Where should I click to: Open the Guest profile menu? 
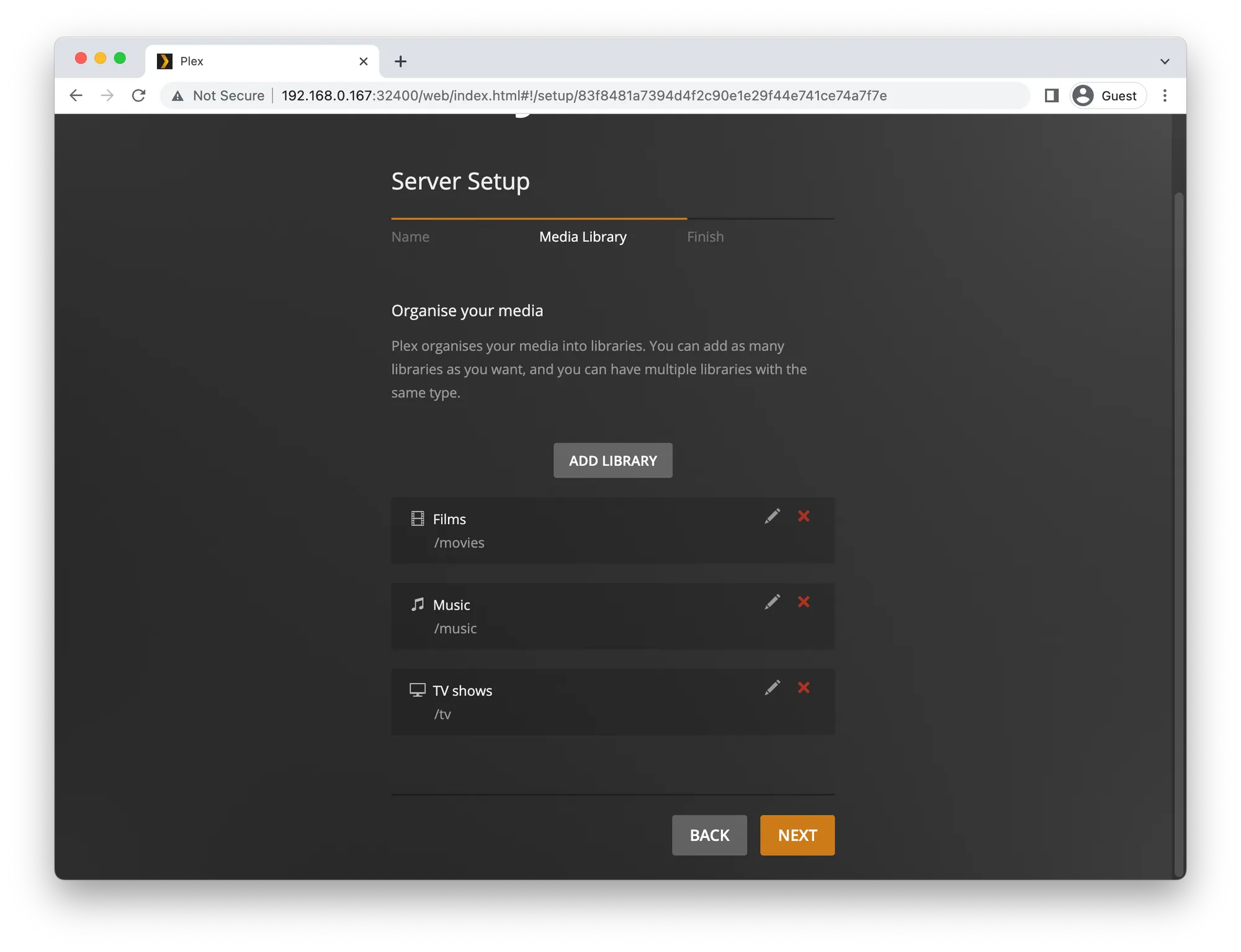(x=1108, y=96)
